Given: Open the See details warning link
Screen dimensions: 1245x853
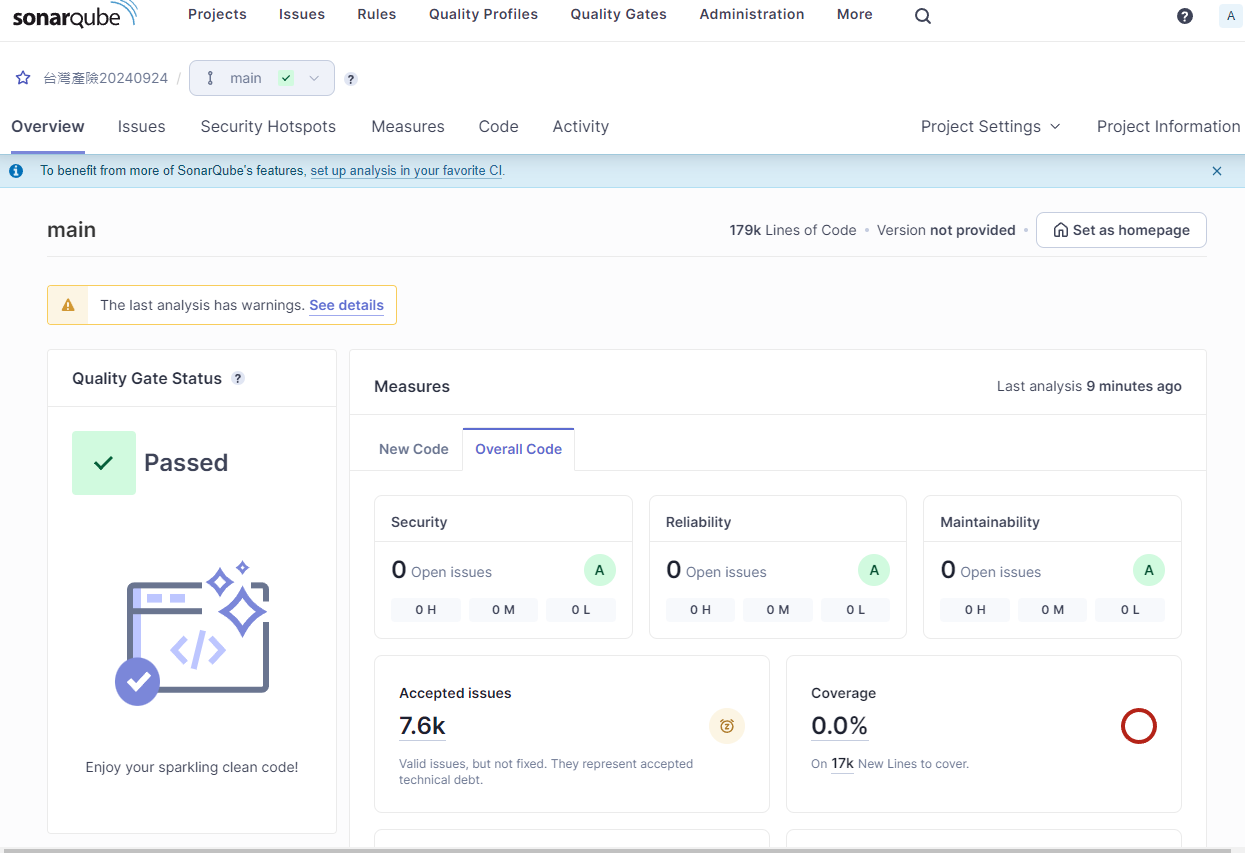Looking at the screenshot, I should click(x=346, y=305).
